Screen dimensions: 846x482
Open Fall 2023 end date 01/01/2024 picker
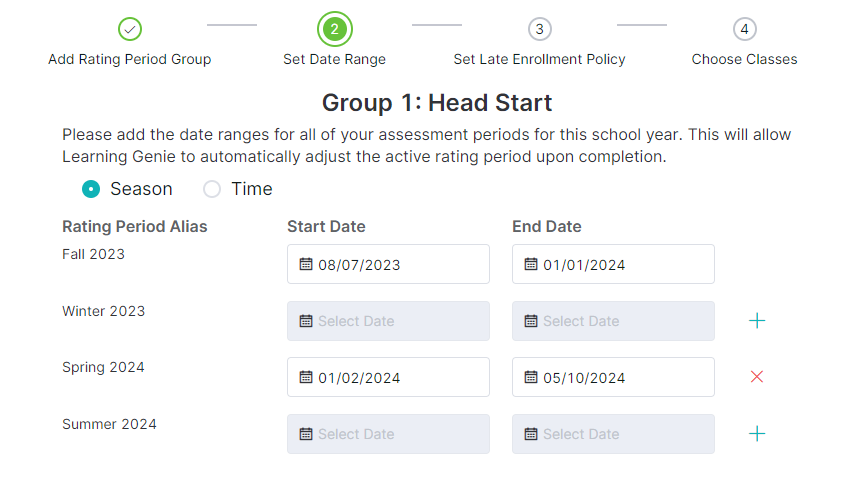(x=613, y=264)
